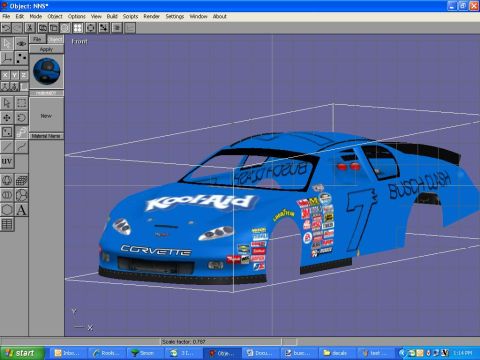Select the UV texture tool
The width and height of the screenshot is (480, 360).
[x=7, y=161]
